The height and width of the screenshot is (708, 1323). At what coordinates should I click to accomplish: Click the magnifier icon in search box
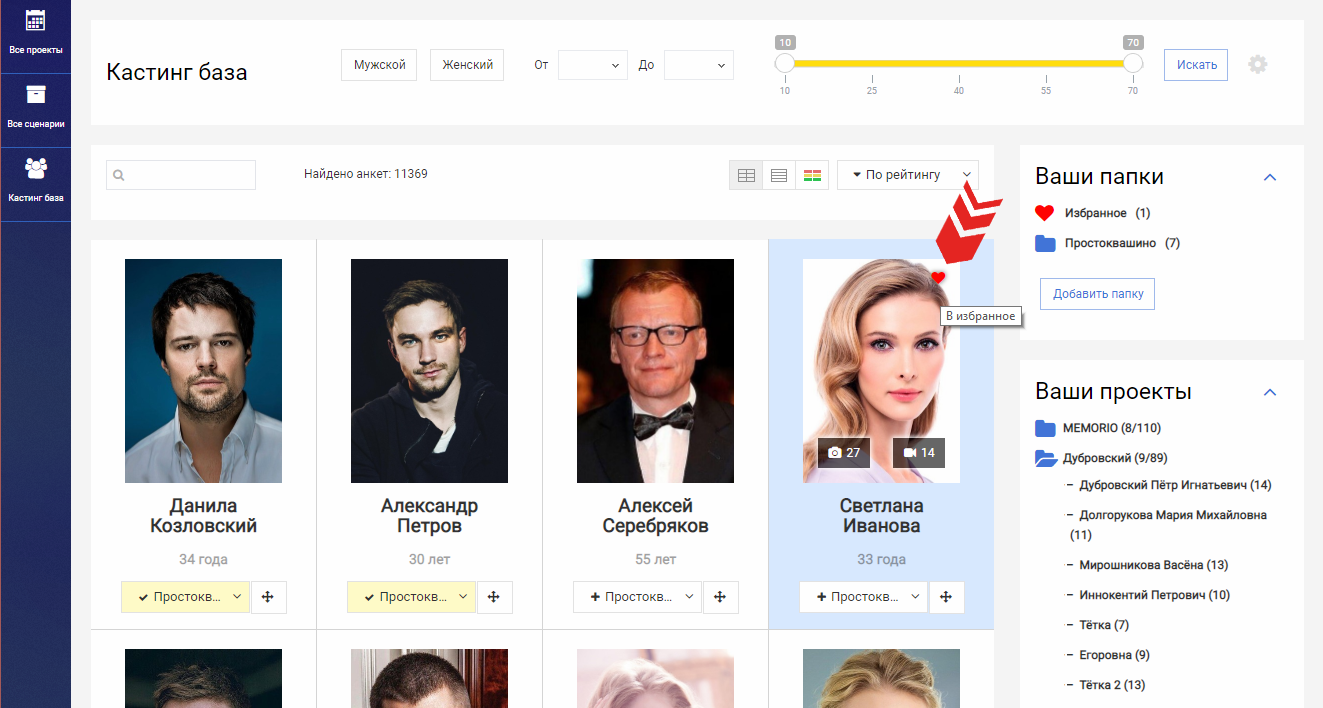119,175
